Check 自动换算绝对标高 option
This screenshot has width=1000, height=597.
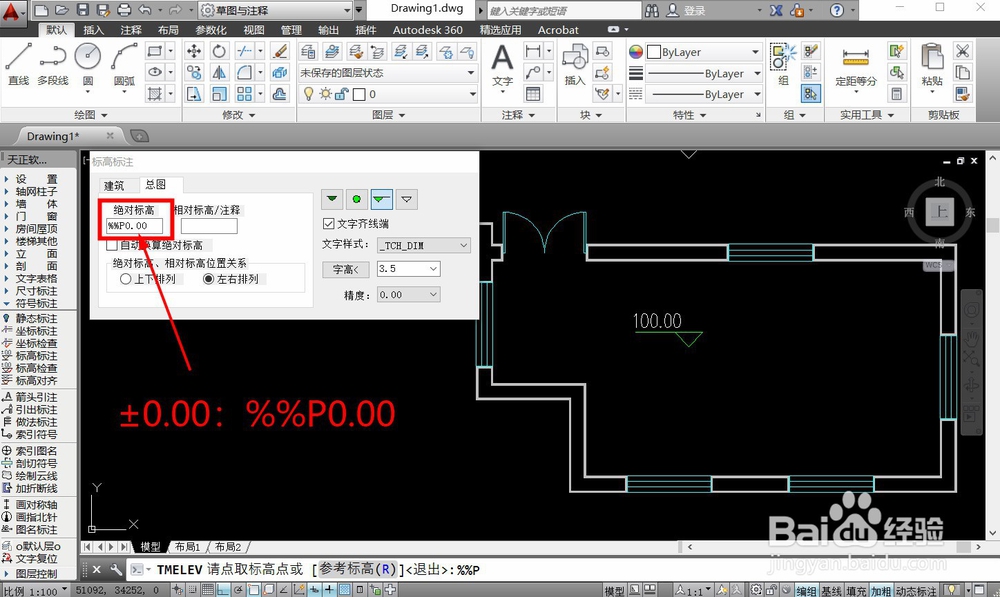point(112,245)
